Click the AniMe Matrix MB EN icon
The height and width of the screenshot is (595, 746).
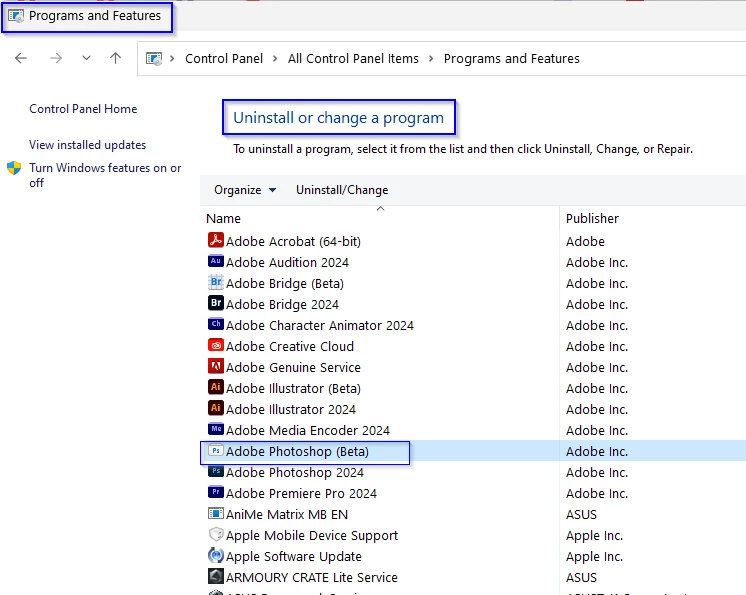click(x=216, y=513)
